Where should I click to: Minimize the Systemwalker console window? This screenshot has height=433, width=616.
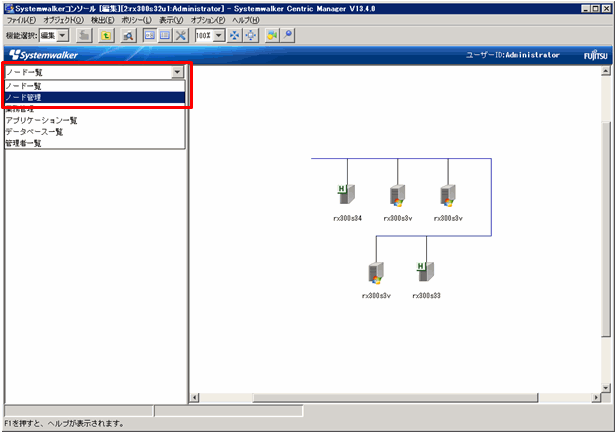(x=586, y=8)
